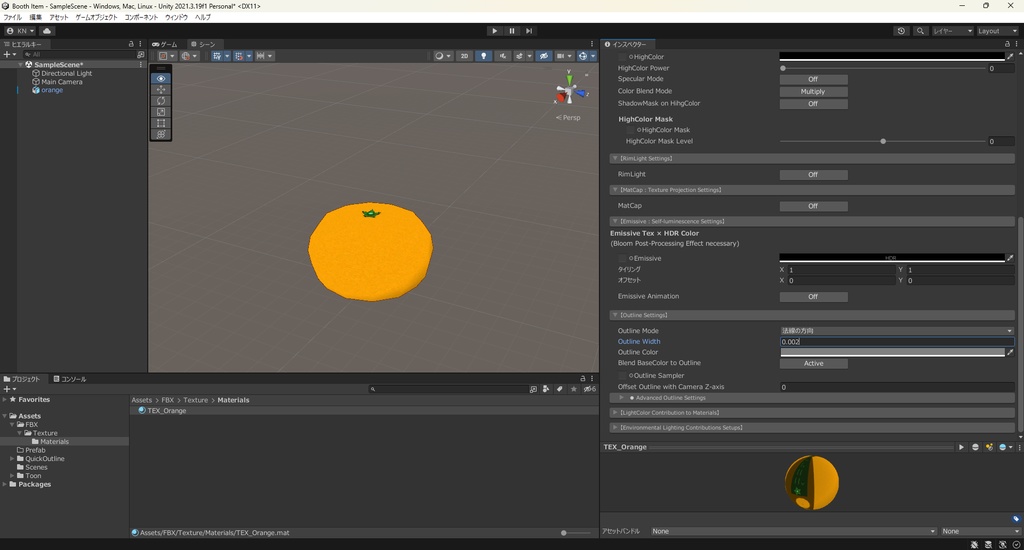The height and width of the screenshot is (550, 1024).
Task: Open the Outline Color swatch
Action: coord(891,352)
